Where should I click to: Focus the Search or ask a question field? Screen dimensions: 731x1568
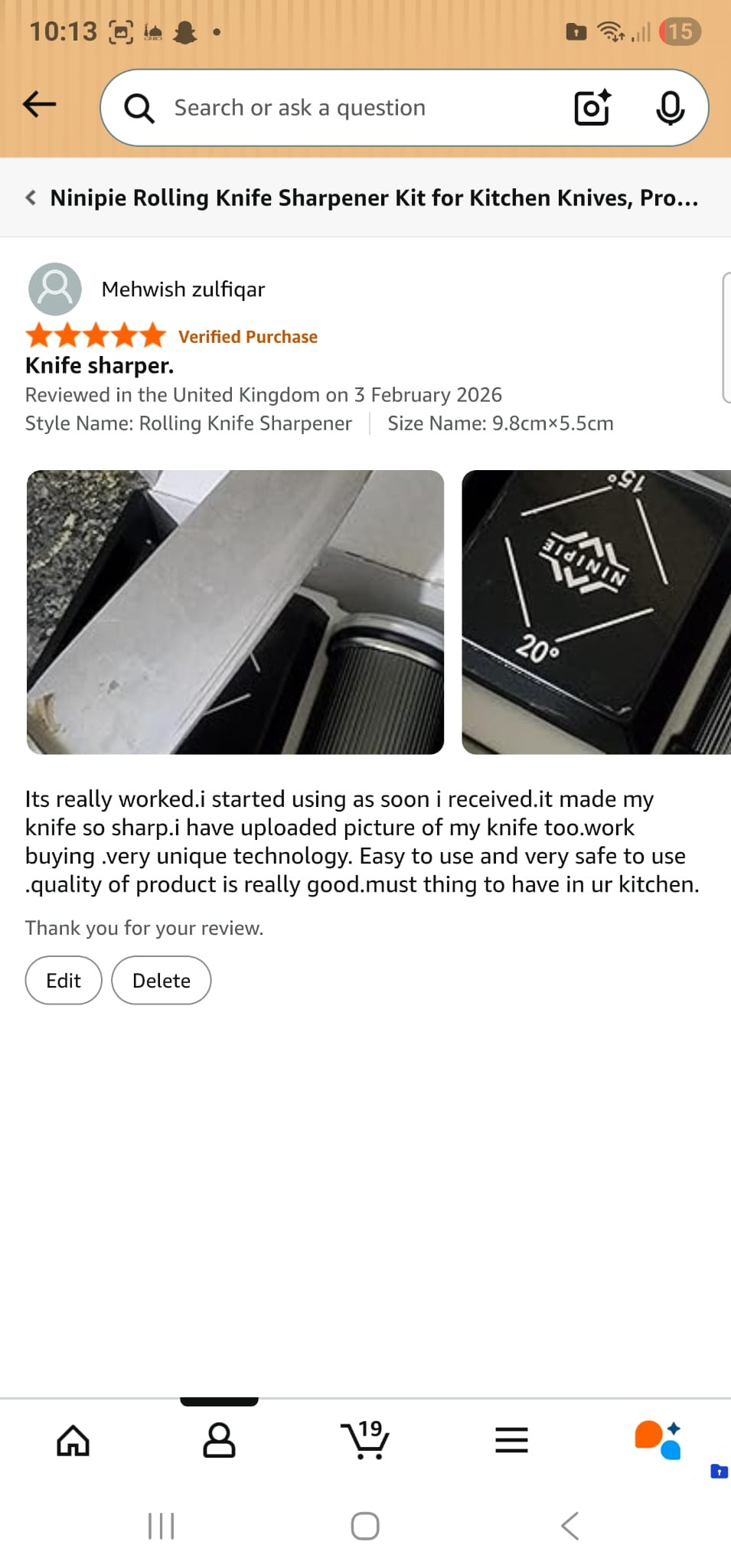coord(360,108)
